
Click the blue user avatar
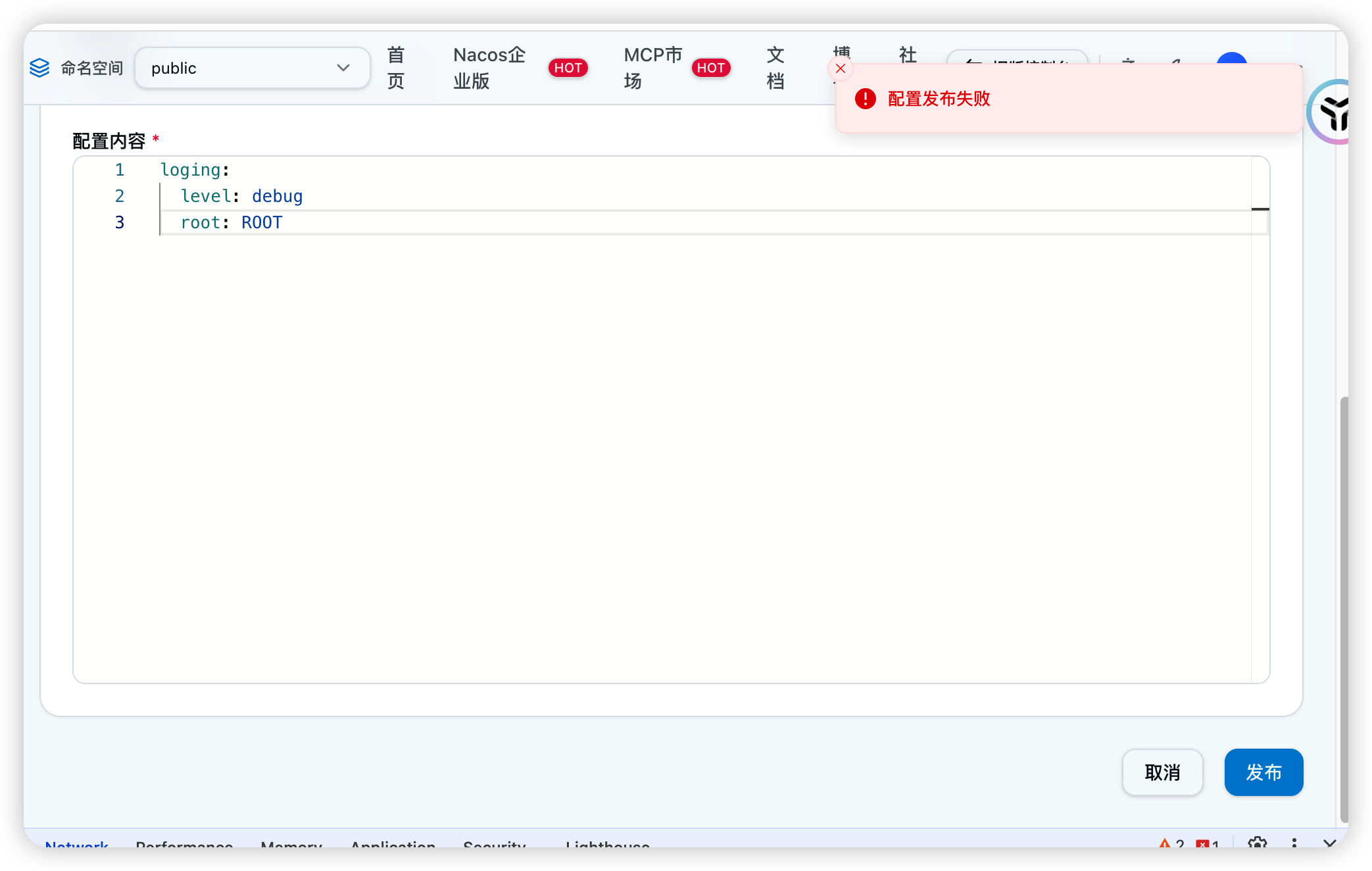[1231, 59]
